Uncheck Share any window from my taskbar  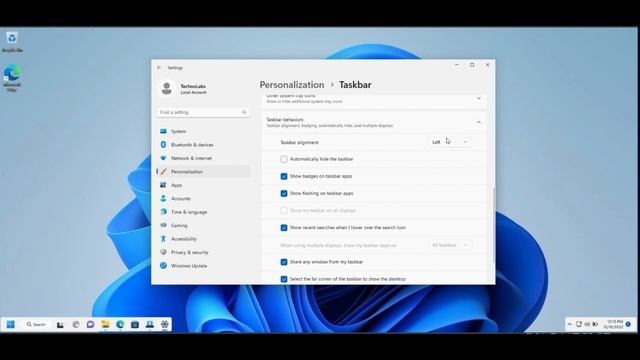[284, 262]
